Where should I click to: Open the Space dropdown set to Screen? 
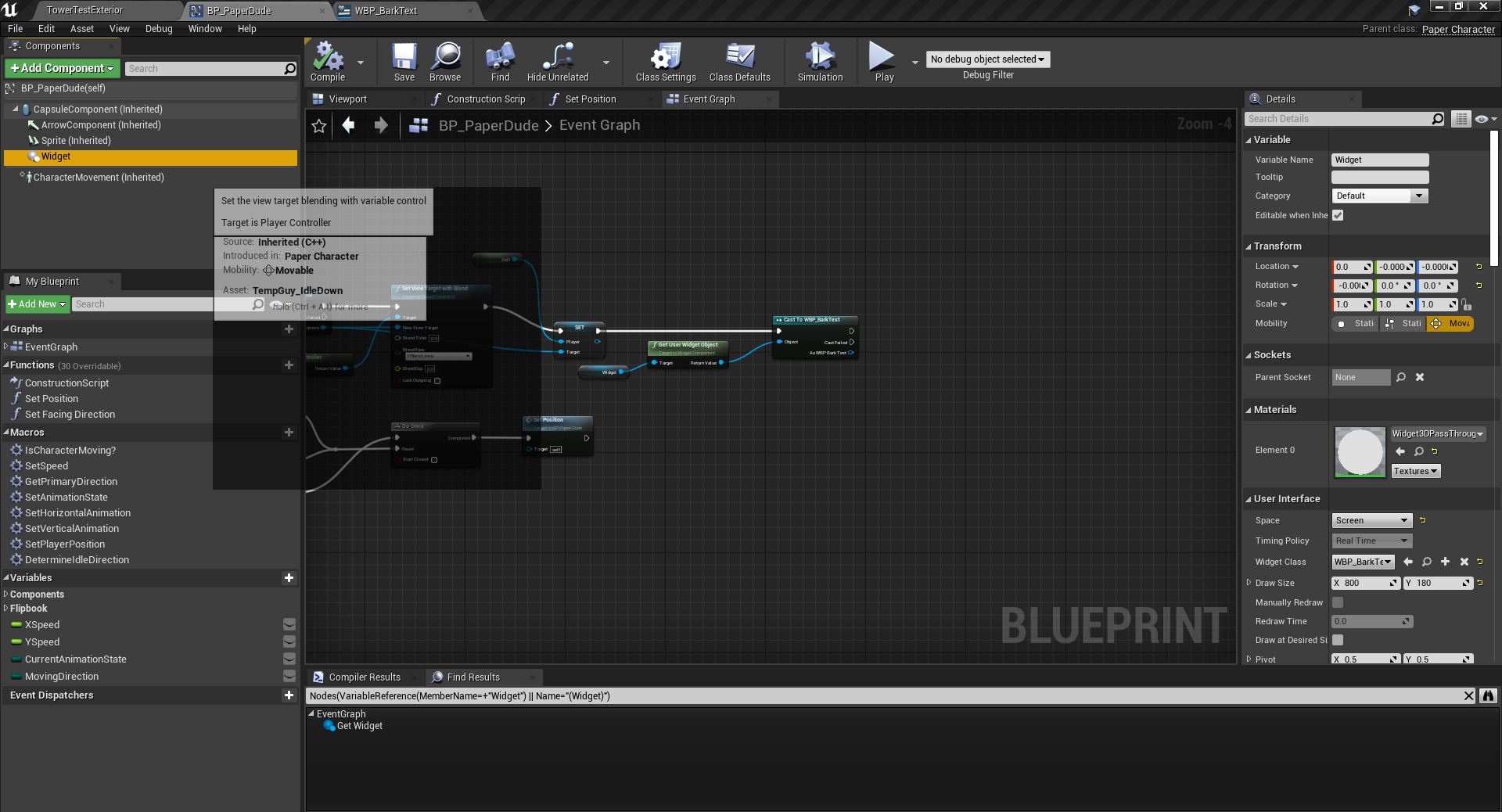1372,520
